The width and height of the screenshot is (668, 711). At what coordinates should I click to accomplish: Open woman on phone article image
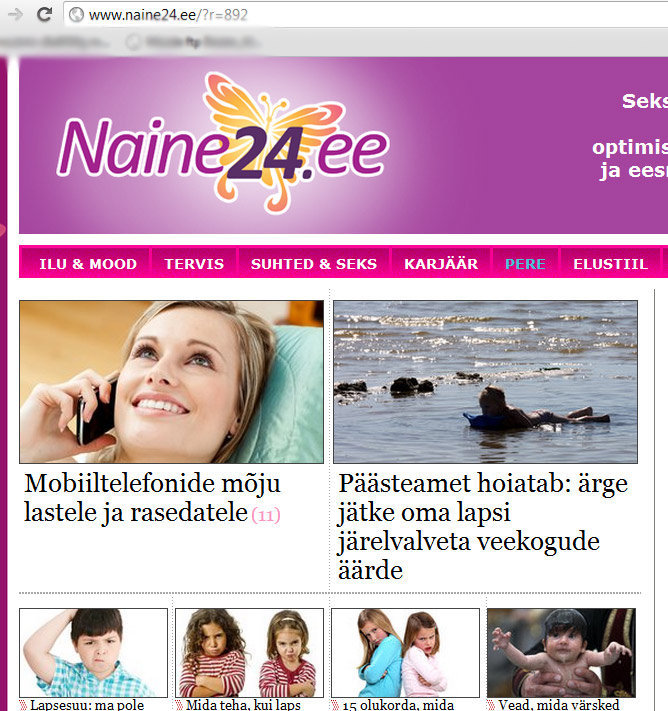[171, 382]
